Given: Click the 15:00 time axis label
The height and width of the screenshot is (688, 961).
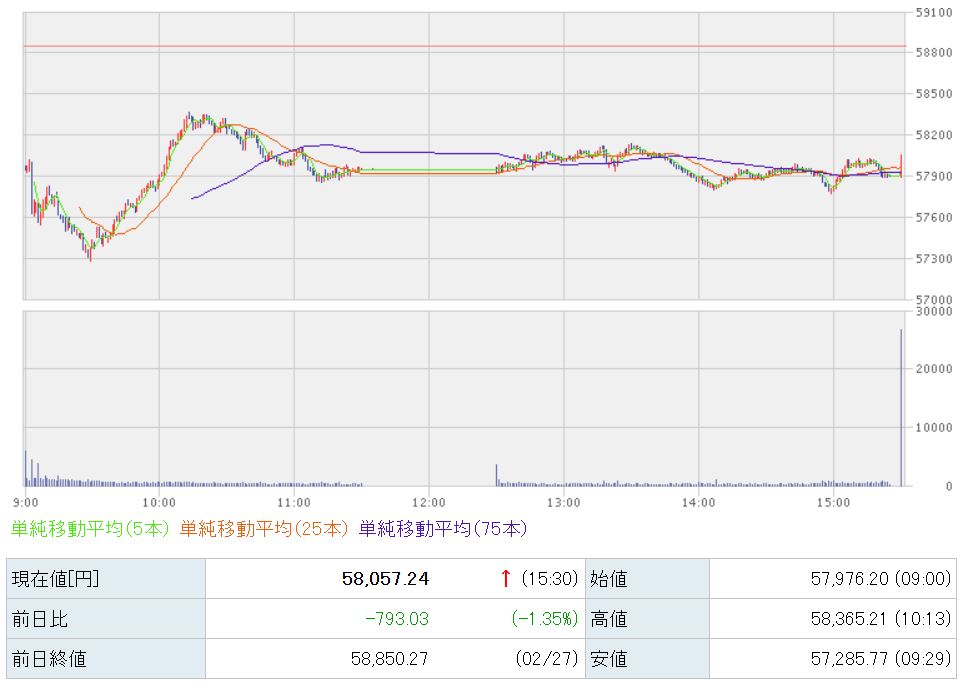Looking at the screenshot, I should click(x=833, y=502).
